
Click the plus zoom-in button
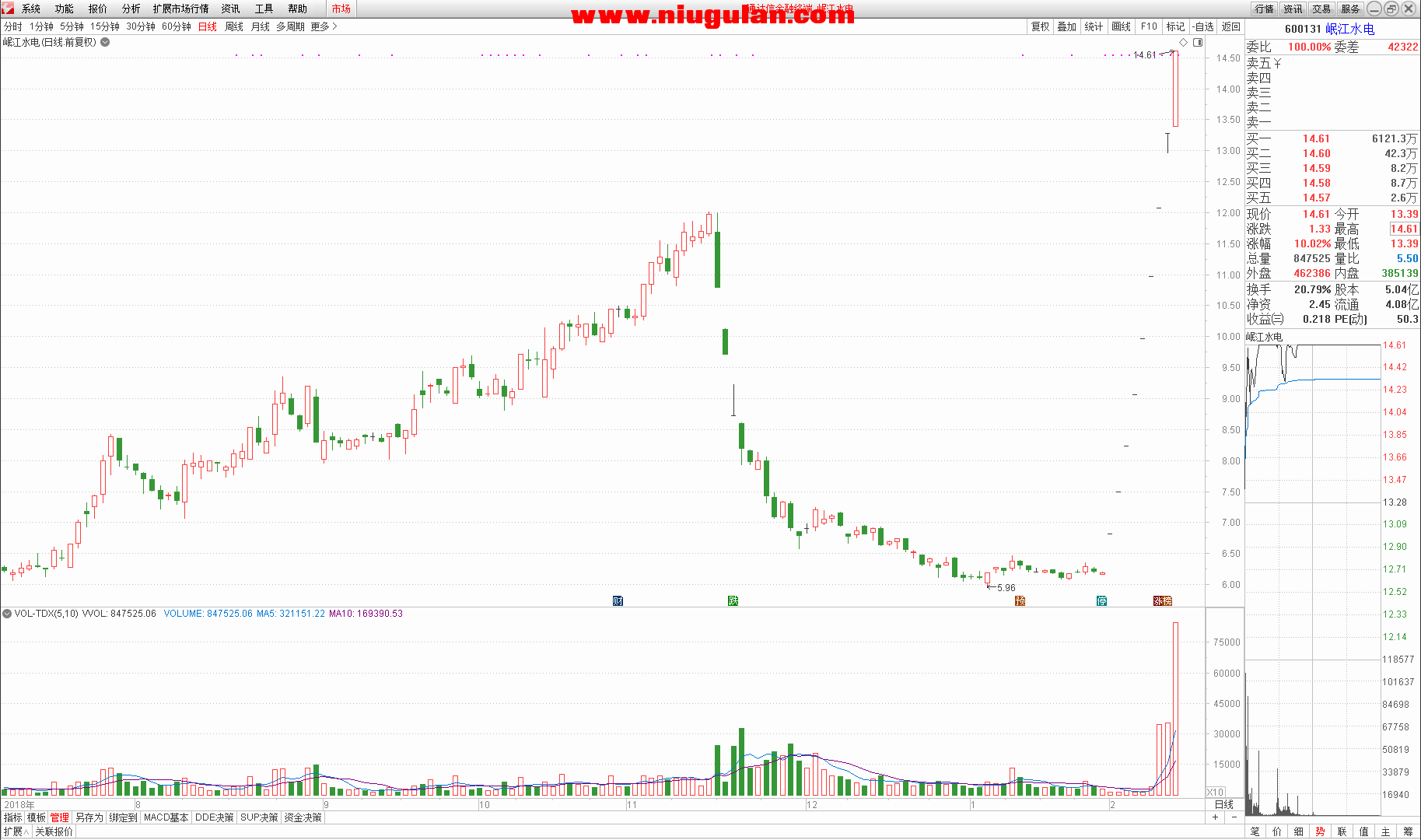point(1215,817)
